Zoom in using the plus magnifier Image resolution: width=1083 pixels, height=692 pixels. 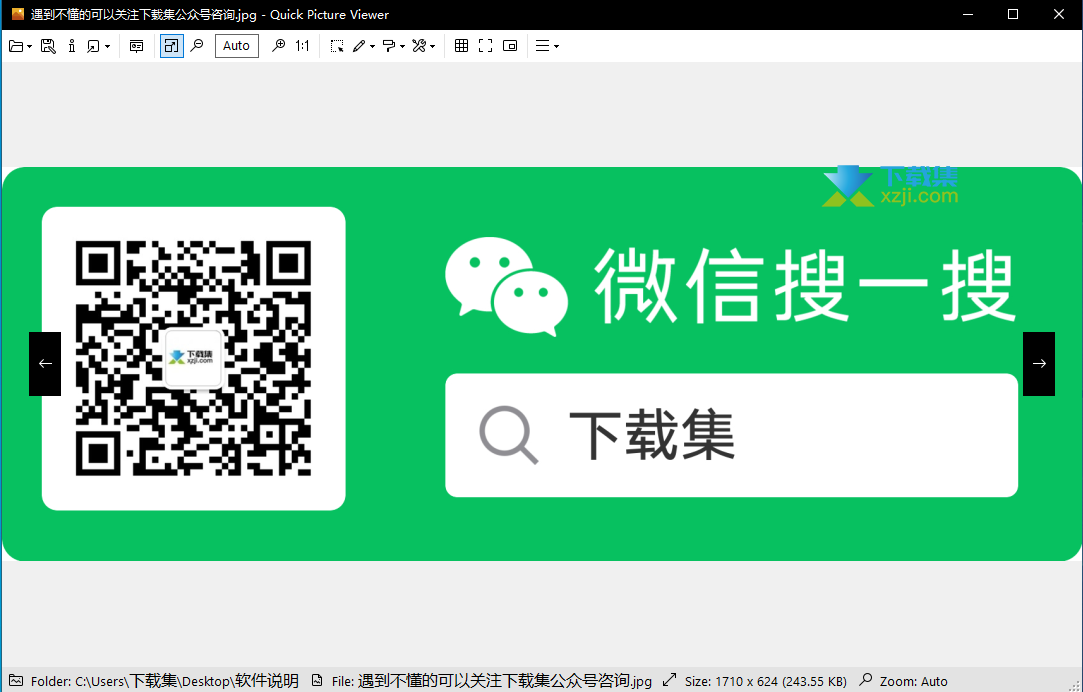click(278, 46)
